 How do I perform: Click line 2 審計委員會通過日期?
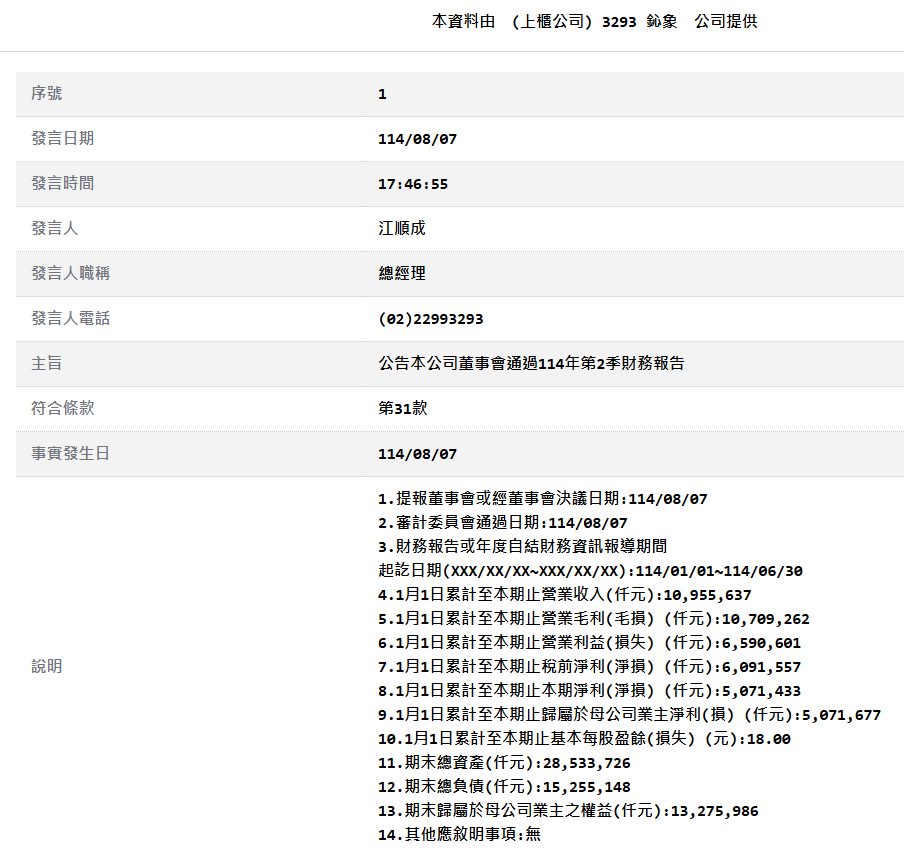coord(503,523)
